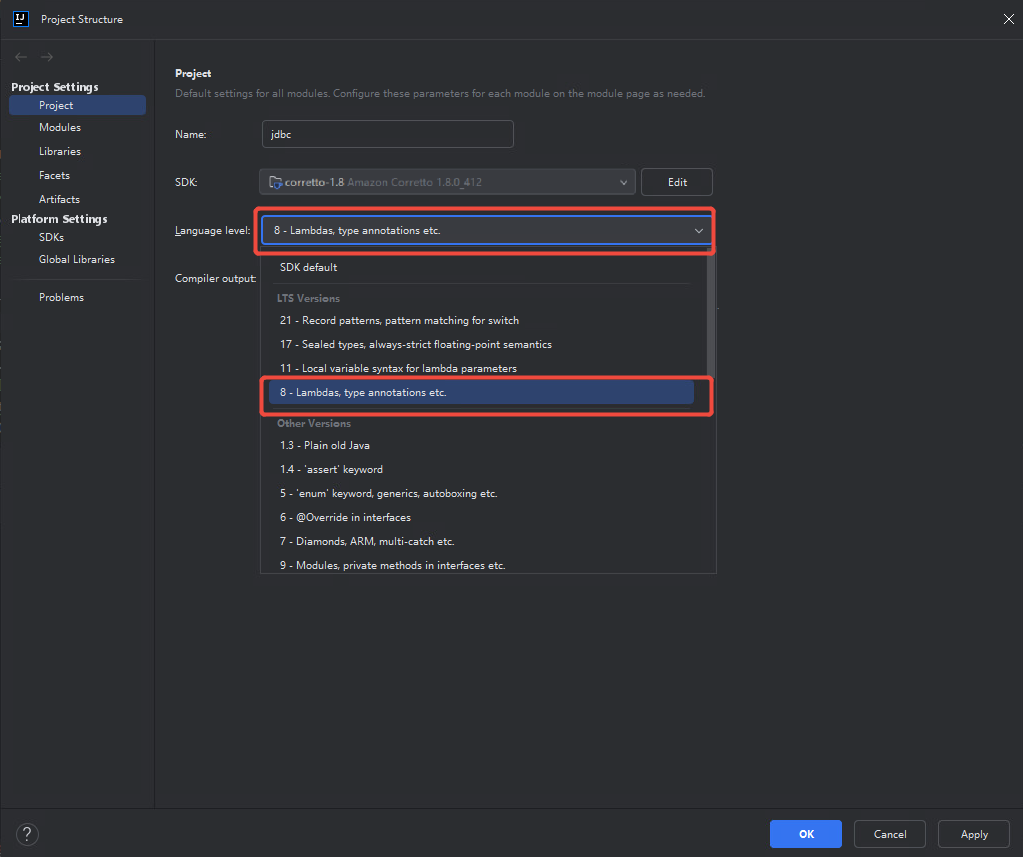Click the IntelliJ IDEA logo icon
The width and height of the screenshot is (1023, 857).
pos(21,19)
